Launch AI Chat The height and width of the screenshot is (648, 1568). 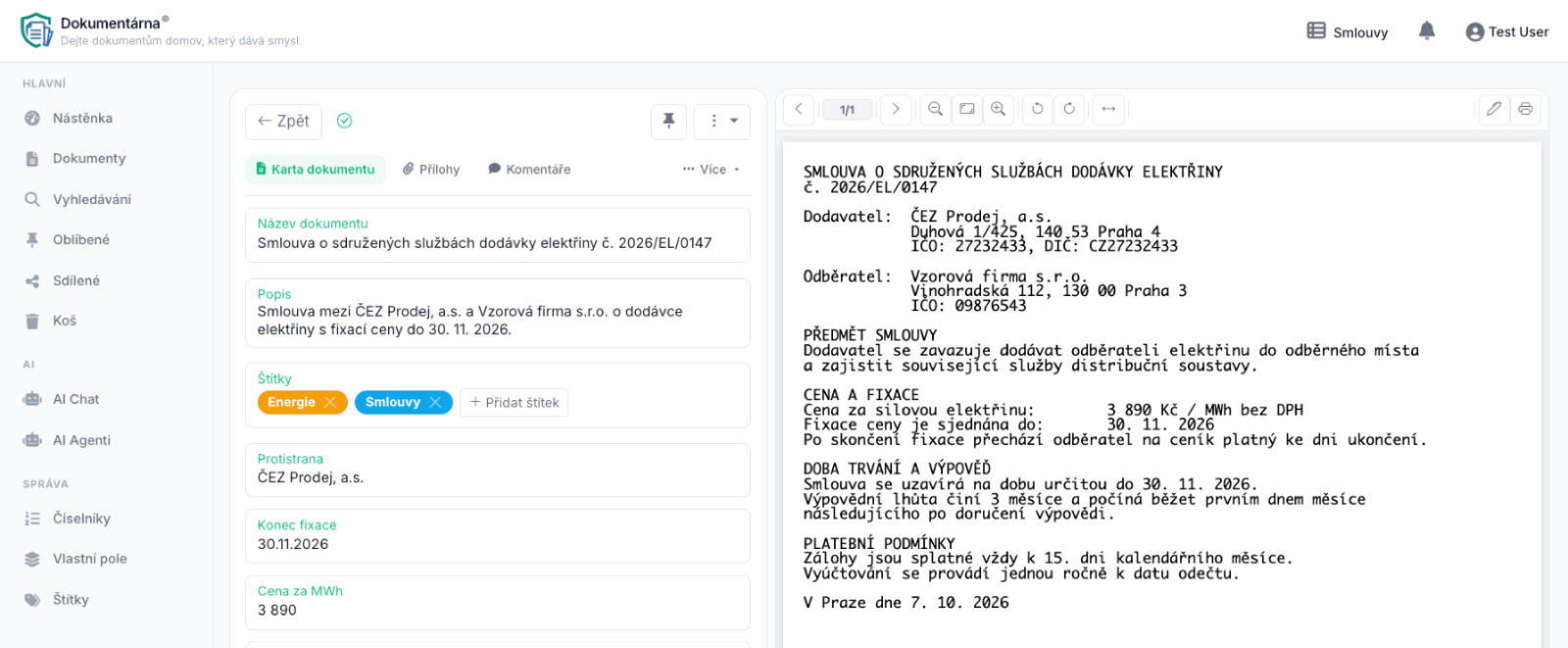76,400
